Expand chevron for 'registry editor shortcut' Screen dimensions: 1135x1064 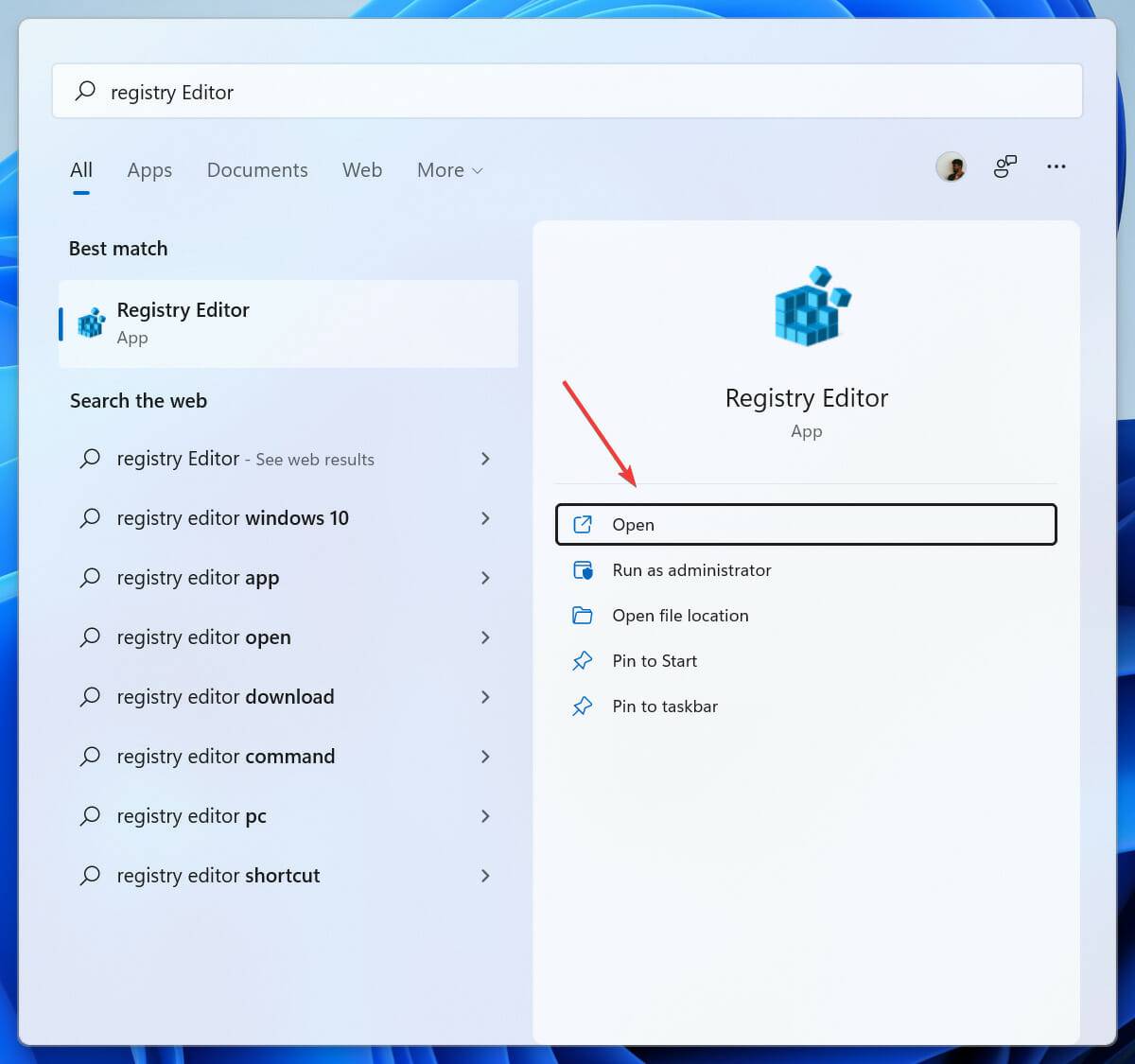click(x=485, y=876)
